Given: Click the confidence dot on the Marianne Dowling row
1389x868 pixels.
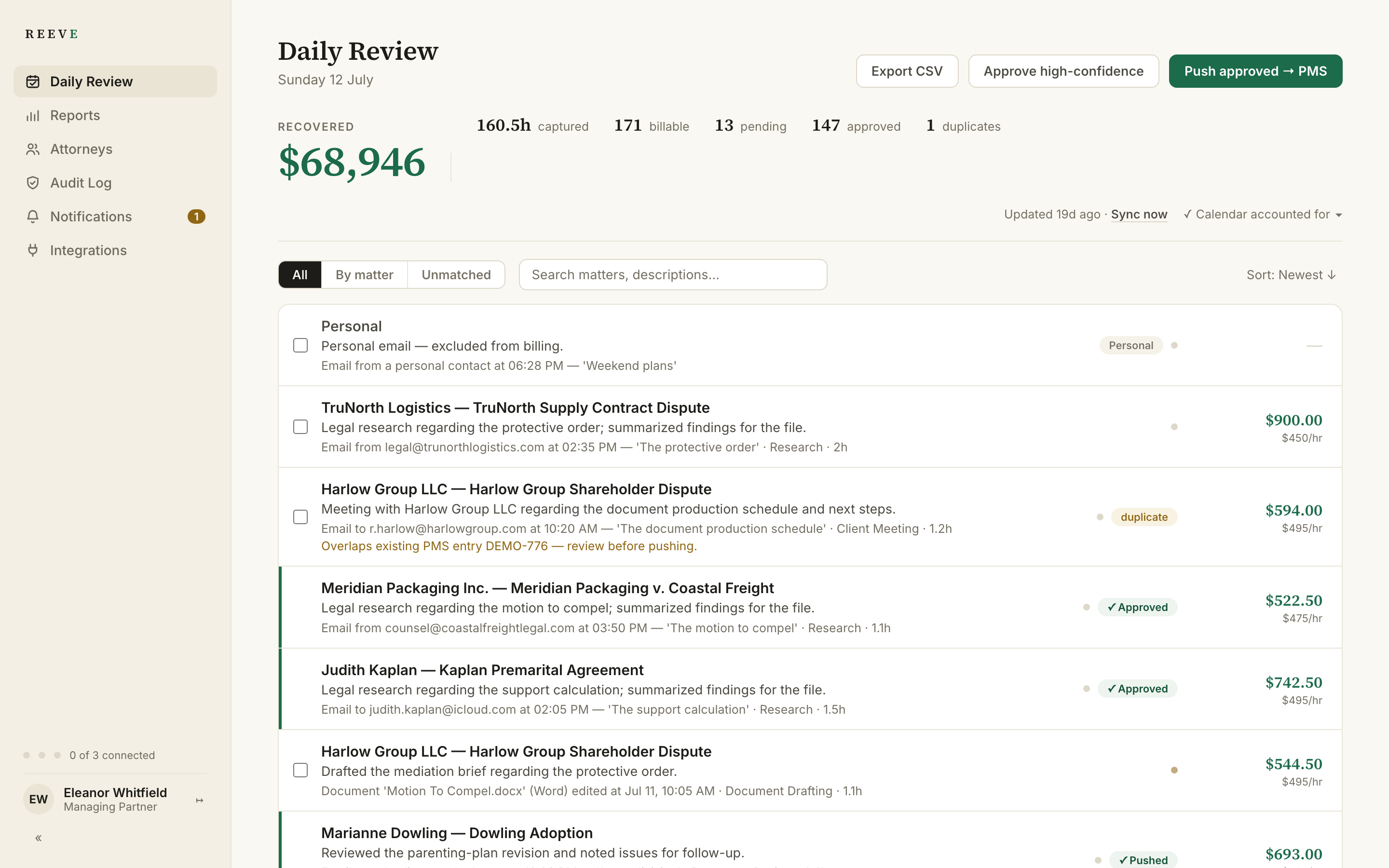Looking at the screenshot, I should point(1098,860).
